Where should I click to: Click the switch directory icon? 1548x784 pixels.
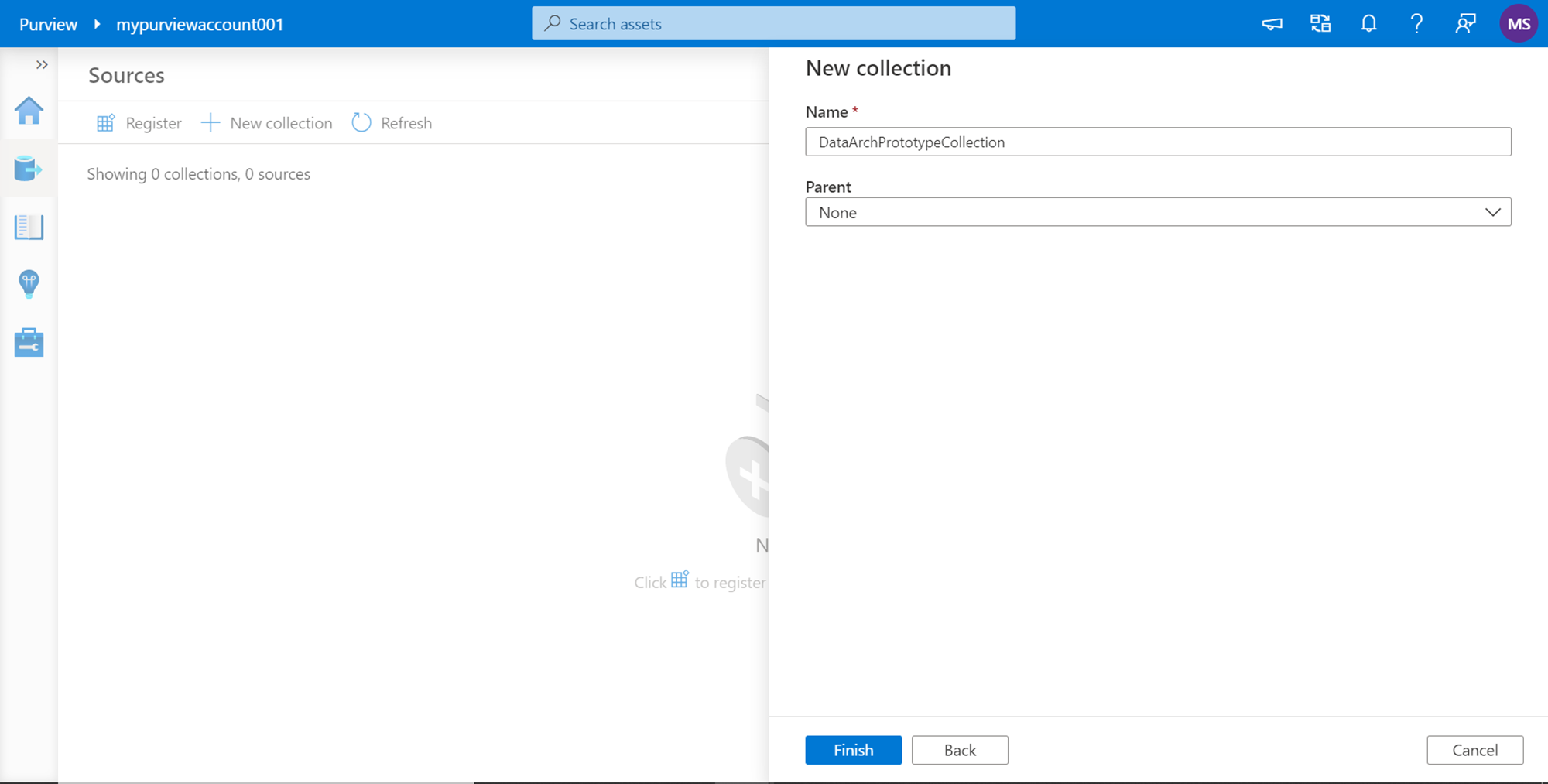(x=1320, y=24)
